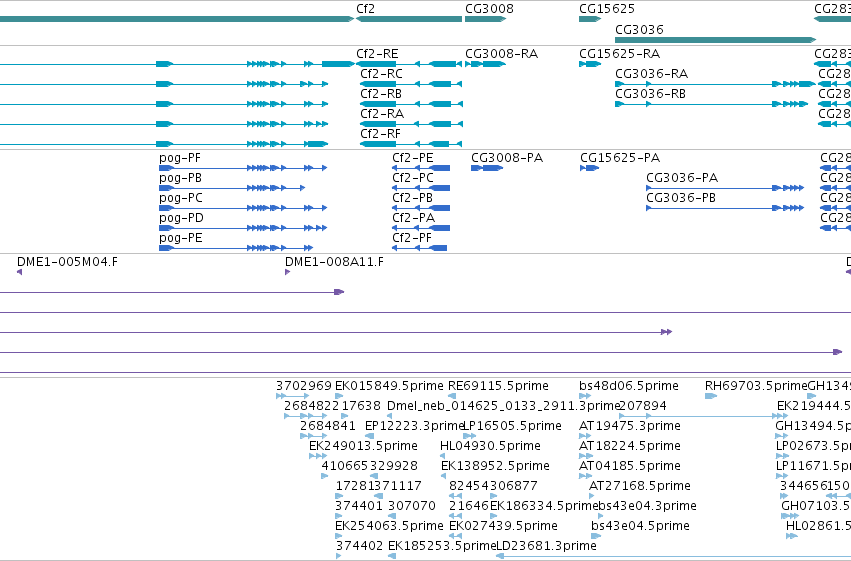The height and width of the screenshot is (561, 851).
Task: Click the EK249013.5prime EST label
Action: point(363,447)
